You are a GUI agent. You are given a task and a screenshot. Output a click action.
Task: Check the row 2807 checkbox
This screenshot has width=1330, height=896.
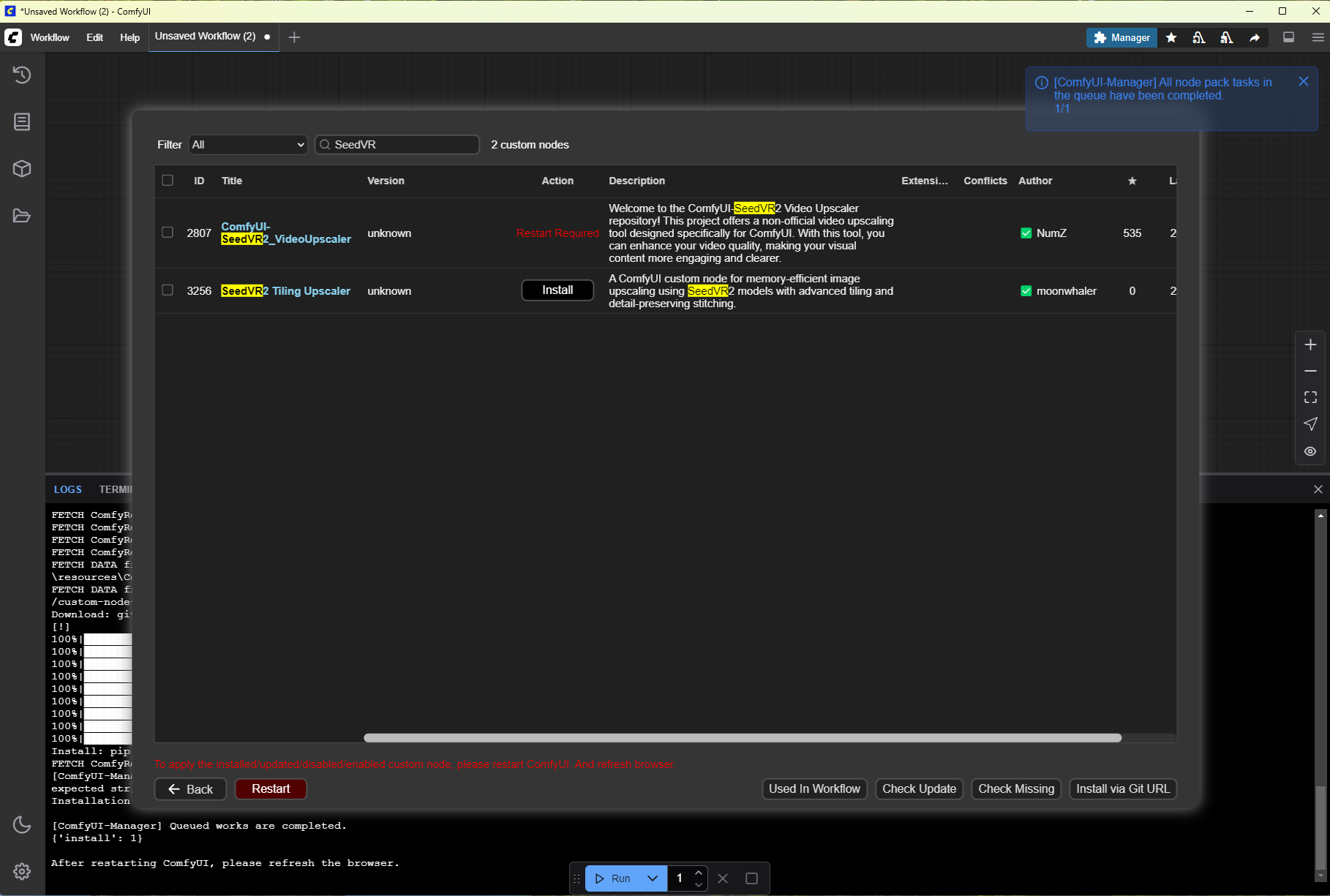[x=168, y=232]
